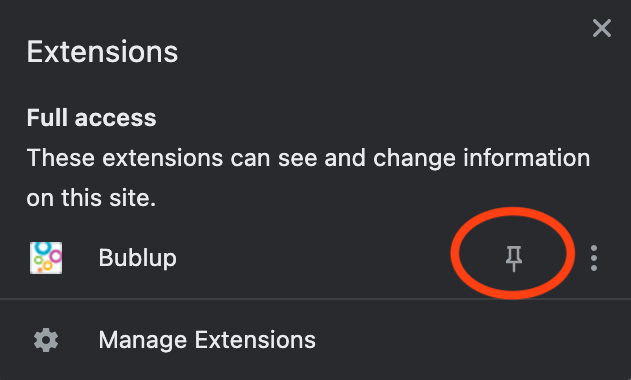Click the Manage Extensions gear icon
This screenshot has width=631, height=380.
46,340
